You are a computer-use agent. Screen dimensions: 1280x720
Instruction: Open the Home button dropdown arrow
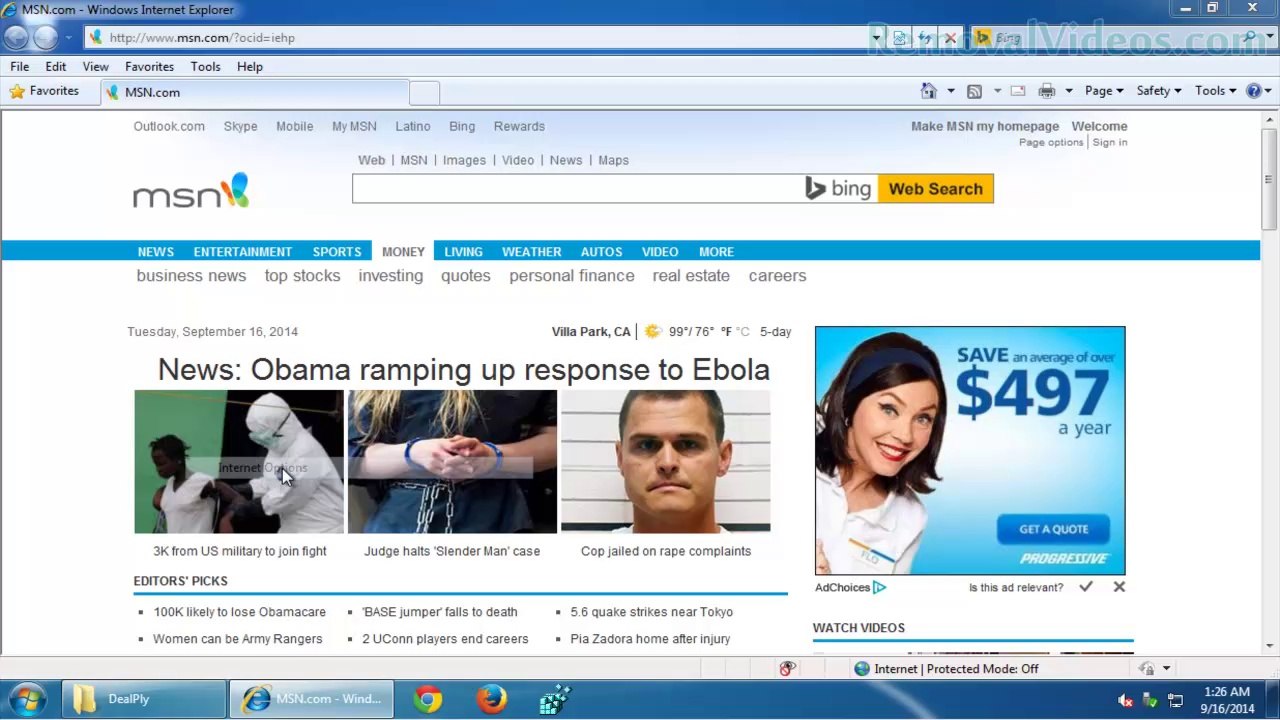pos(950,91)
